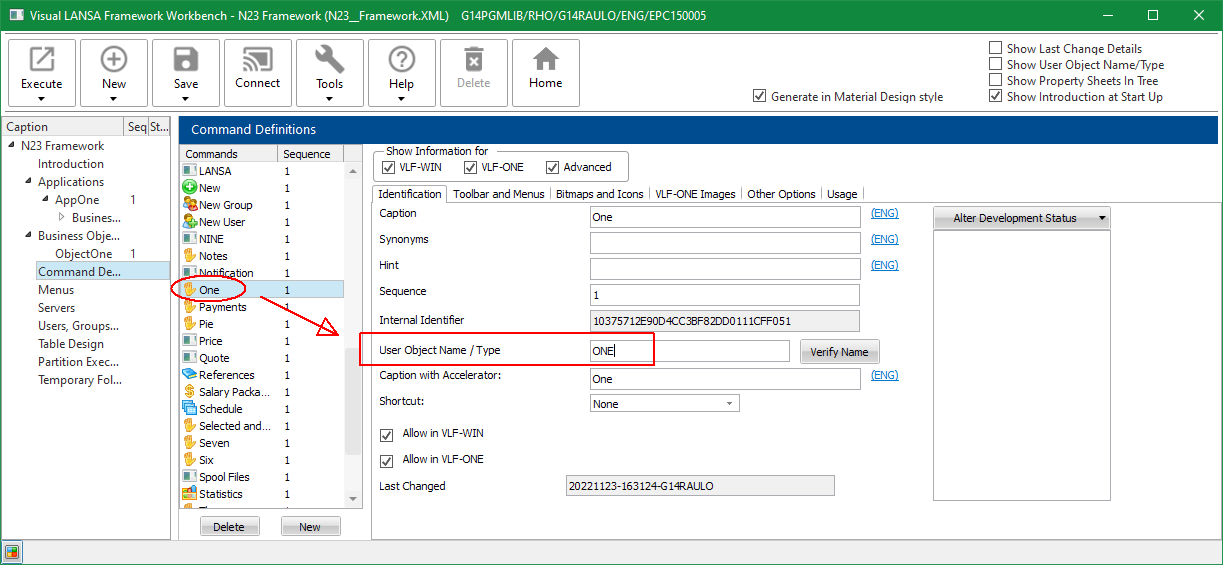Click the Quote command icon
1223x565 pixels.
pos(189,358)
